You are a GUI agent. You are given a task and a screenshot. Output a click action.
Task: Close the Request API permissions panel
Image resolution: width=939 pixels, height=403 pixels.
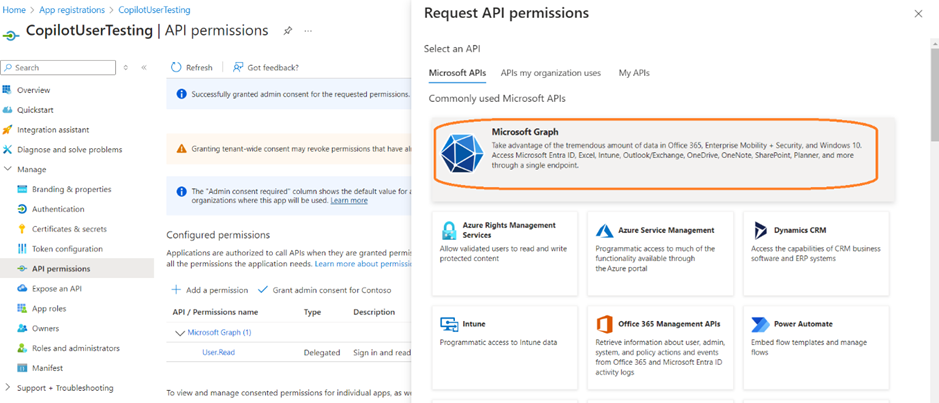[x=918, y=14]
